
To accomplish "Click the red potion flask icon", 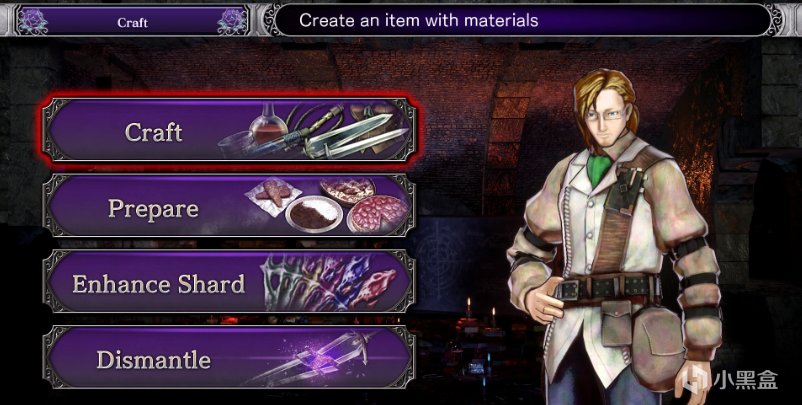I will coord(269,123).
